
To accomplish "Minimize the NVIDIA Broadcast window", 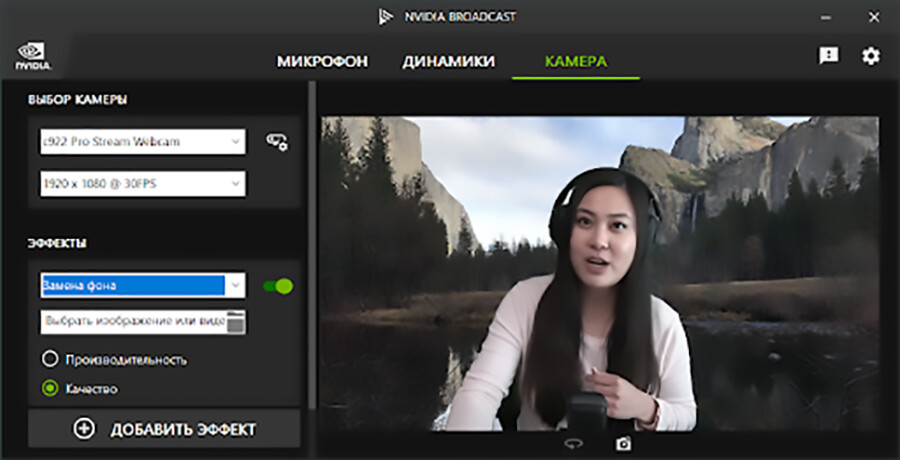I will 826,18.
